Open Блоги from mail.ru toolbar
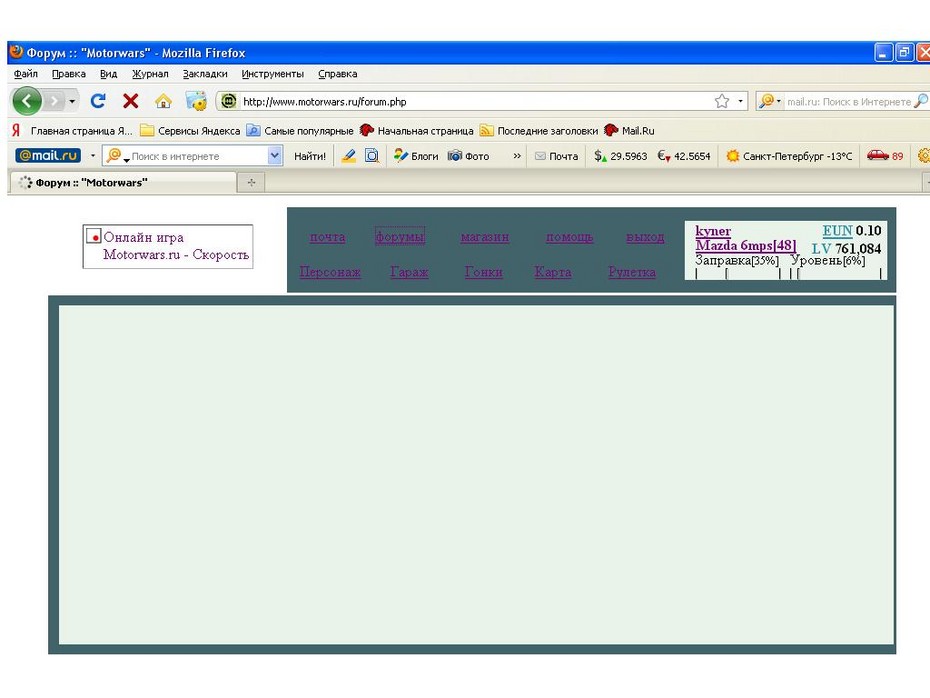 pyautogui.click(x=416, y=156)
